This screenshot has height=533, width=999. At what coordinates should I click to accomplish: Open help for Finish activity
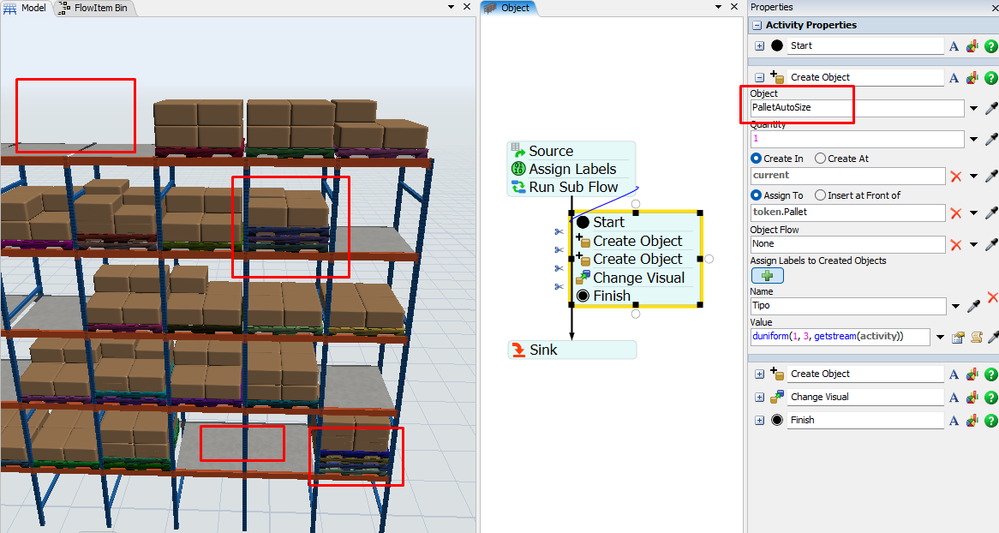(991, 420)
